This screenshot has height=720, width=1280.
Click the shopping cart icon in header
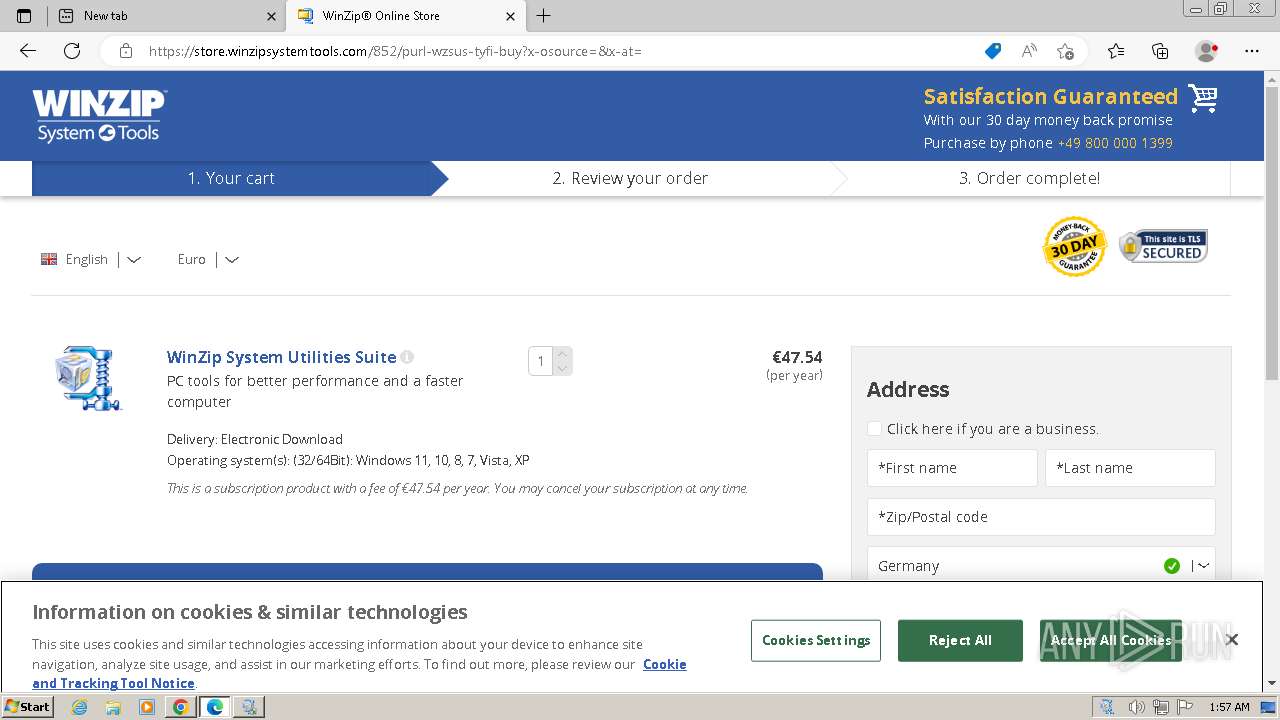[x=1202, y=98]
